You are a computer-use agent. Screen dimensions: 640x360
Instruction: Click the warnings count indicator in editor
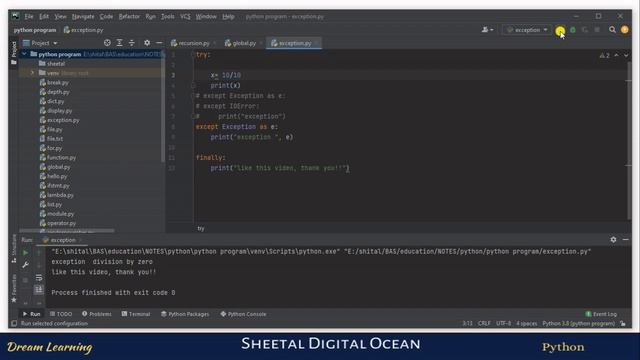(604, 56)
